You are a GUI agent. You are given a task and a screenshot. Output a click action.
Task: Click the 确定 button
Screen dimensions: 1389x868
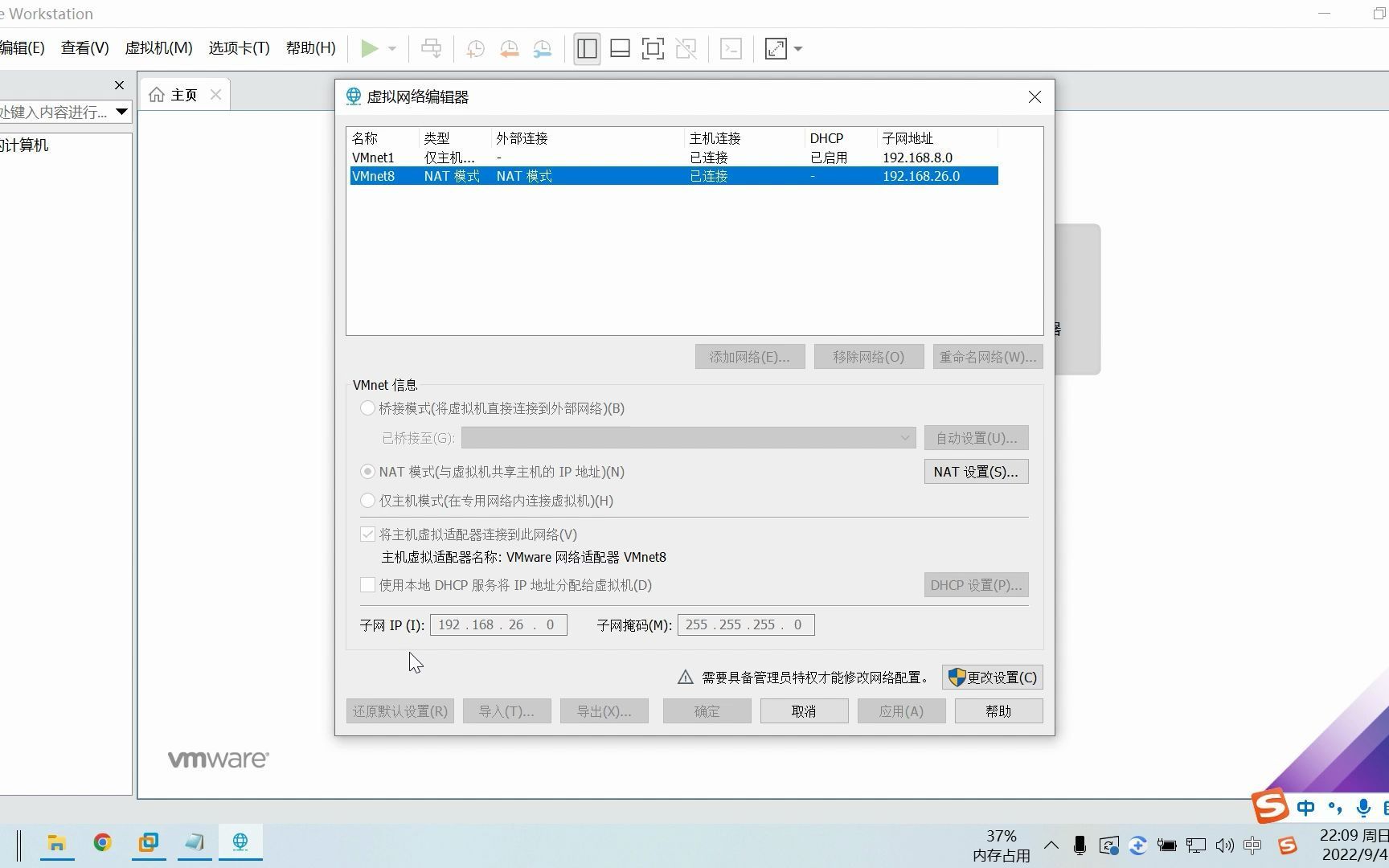707,711
